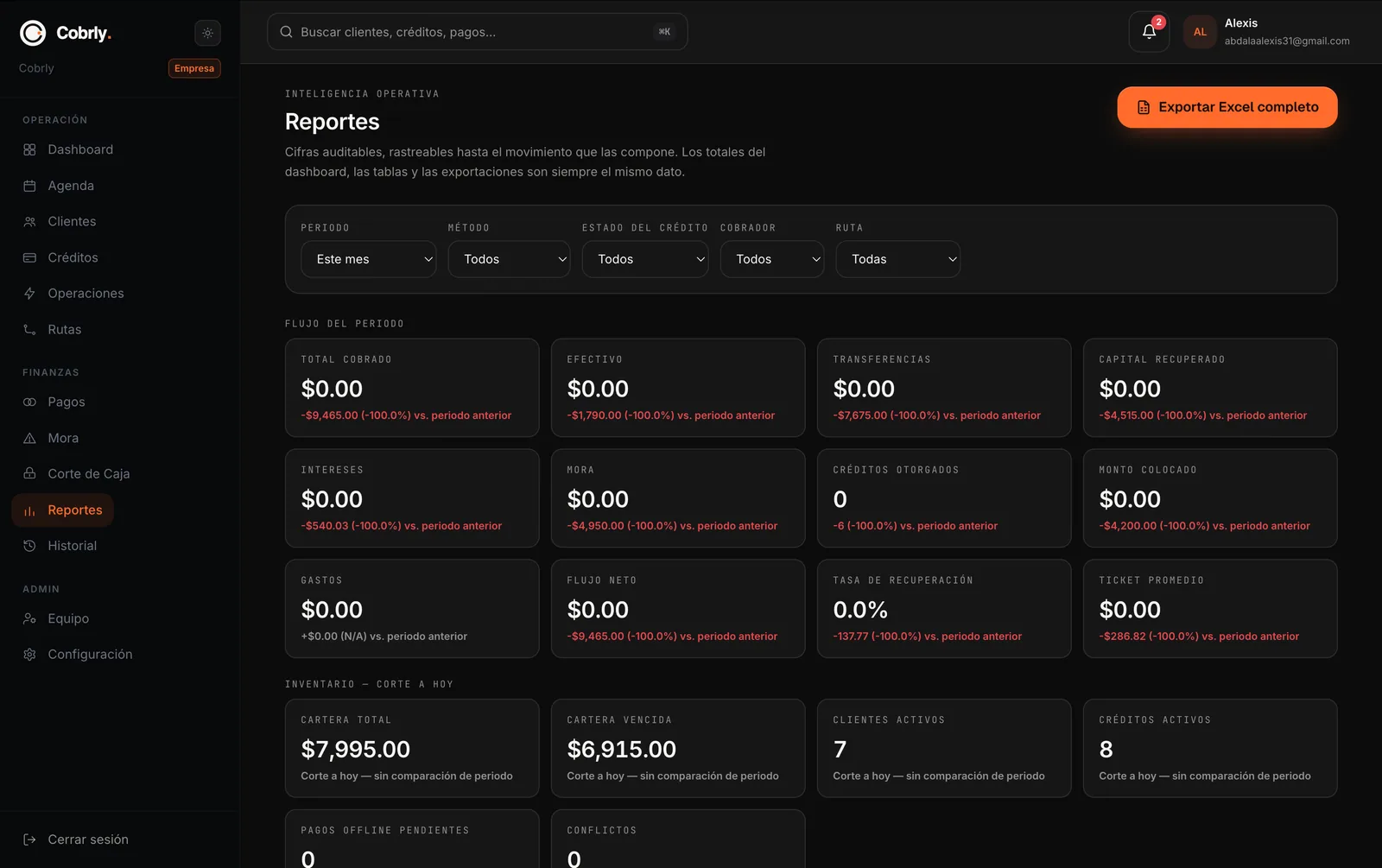
Task: Expand the Estado del crédito dropdown
Action: click(645, 259)
